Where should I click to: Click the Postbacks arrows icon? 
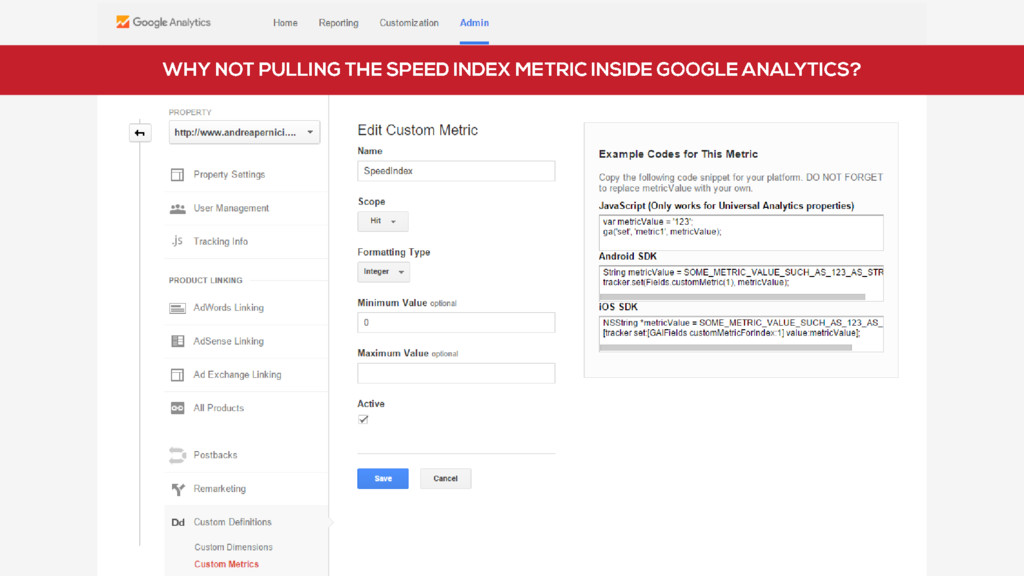point(177,455)
